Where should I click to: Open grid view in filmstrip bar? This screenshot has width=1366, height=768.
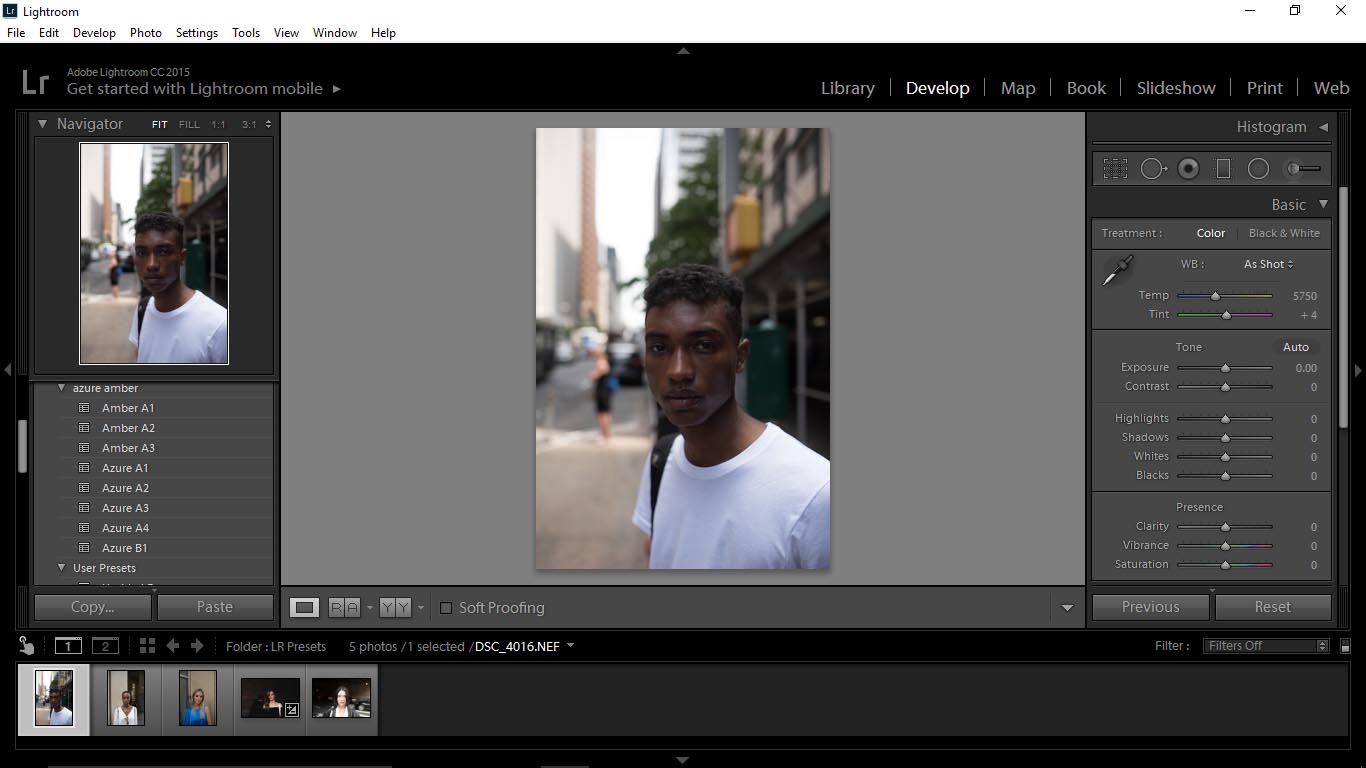(147, 646)
